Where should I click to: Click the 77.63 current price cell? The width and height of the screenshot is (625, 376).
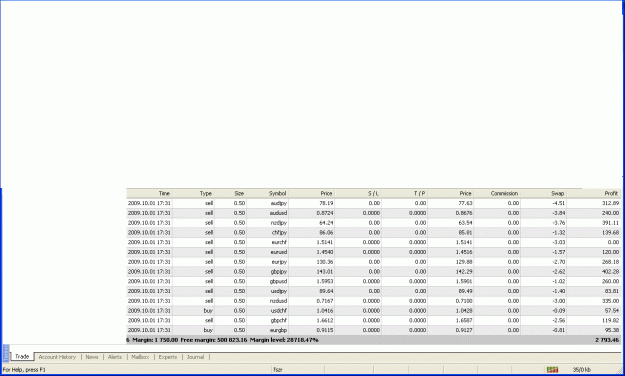465,203
